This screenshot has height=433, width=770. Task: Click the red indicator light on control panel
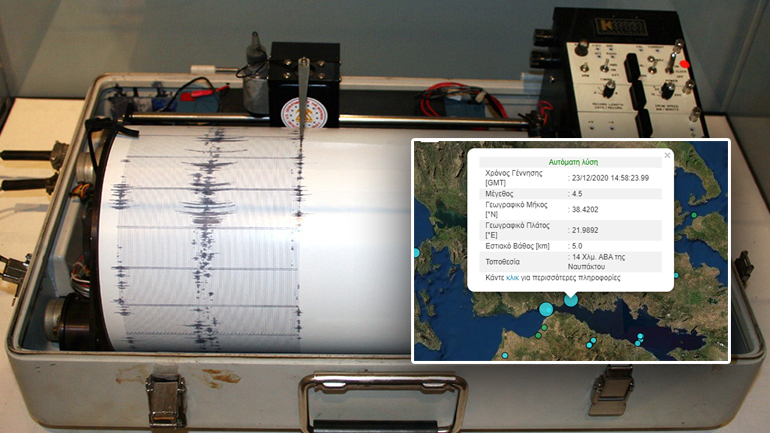click(x=684, y=65)
